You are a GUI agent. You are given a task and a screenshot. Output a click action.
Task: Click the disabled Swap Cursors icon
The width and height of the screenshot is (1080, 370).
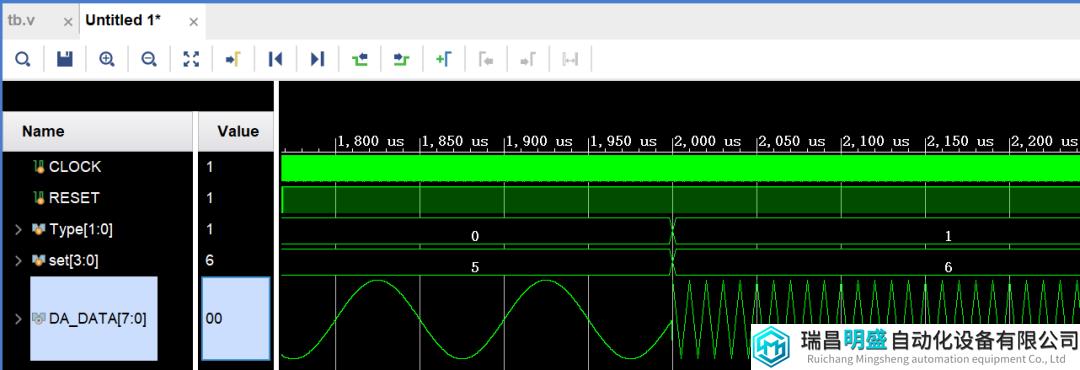[x=570, y=60]
